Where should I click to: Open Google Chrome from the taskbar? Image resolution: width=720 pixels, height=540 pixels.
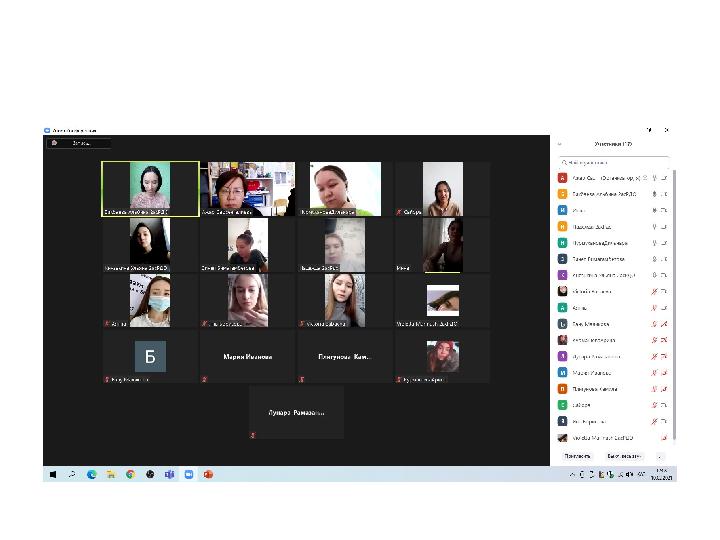click(130, 474)
